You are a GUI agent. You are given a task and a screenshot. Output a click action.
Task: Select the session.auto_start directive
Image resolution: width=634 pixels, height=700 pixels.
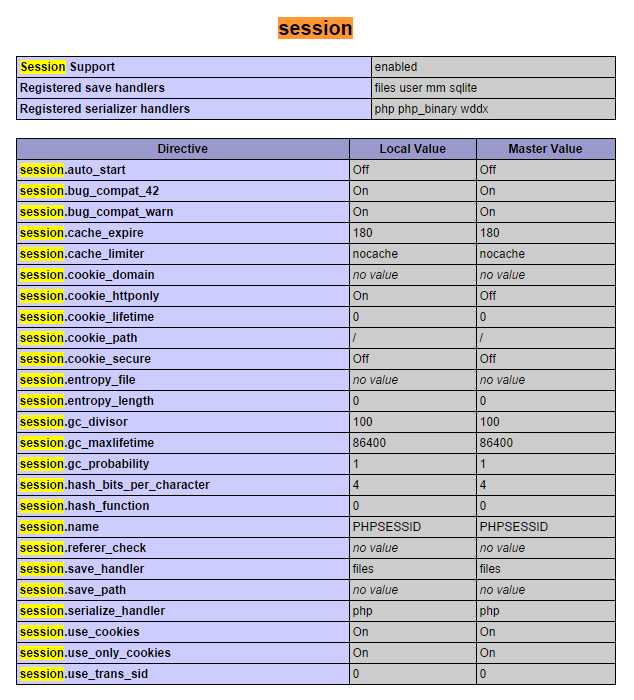[x=75, y=170]
